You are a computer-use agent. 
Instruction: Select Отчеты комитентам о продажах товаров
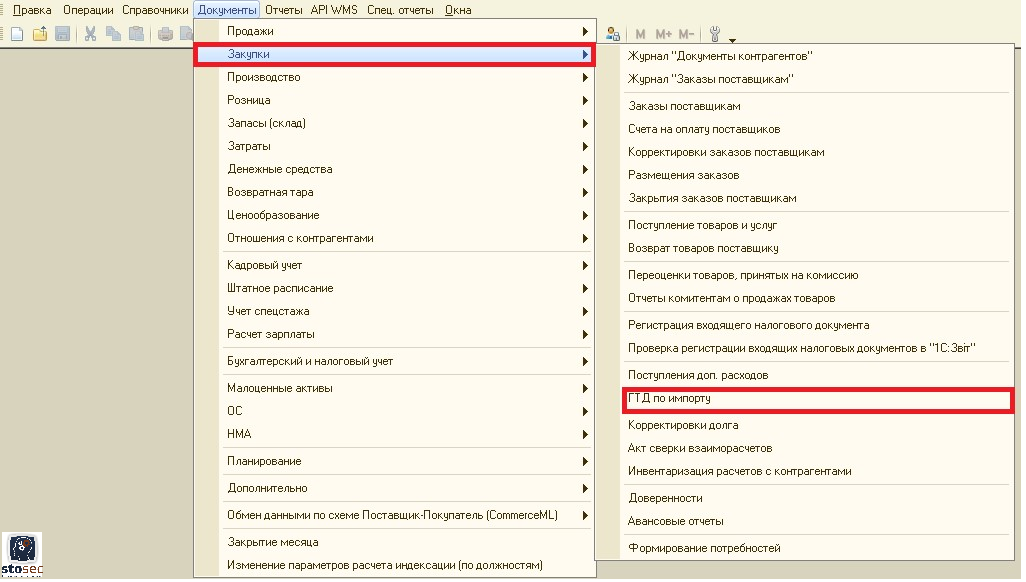pos(805,298)
